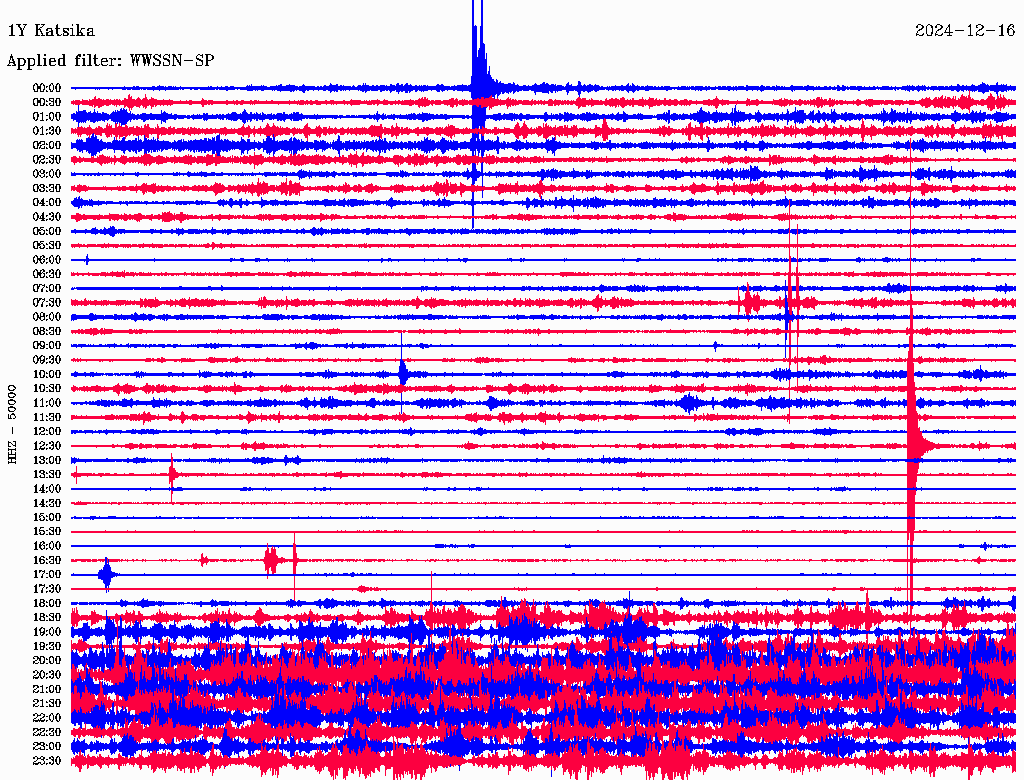
Task: Click the 11:00 time label
Action: (x=47, y=403)
